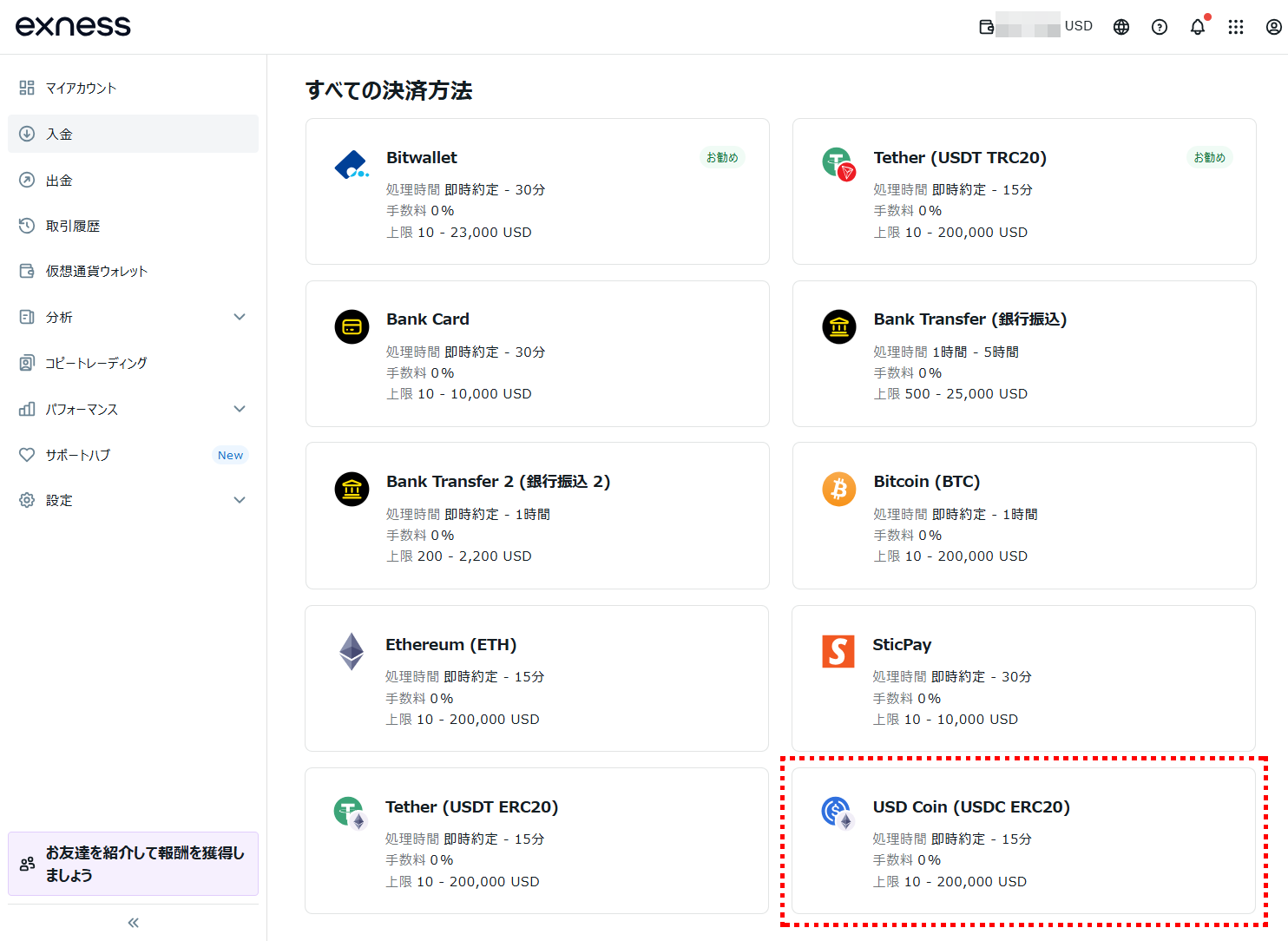Click the Bank Transfer (銀行振込) bank icon
The width and height of the screenshot is (1288, 941).
coord(839,326)
